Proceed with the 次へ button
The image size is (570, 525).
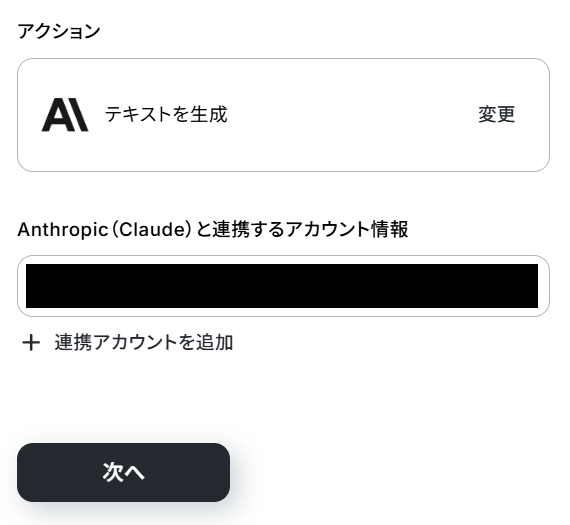[x=123, y=472]
